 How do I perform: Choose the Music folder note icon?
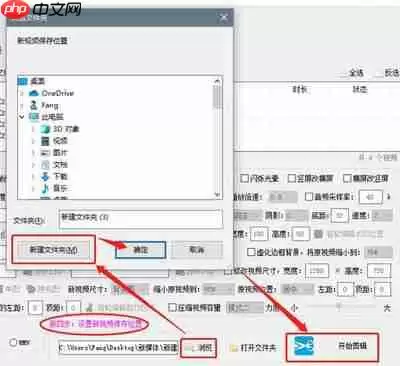pos(45,188)
